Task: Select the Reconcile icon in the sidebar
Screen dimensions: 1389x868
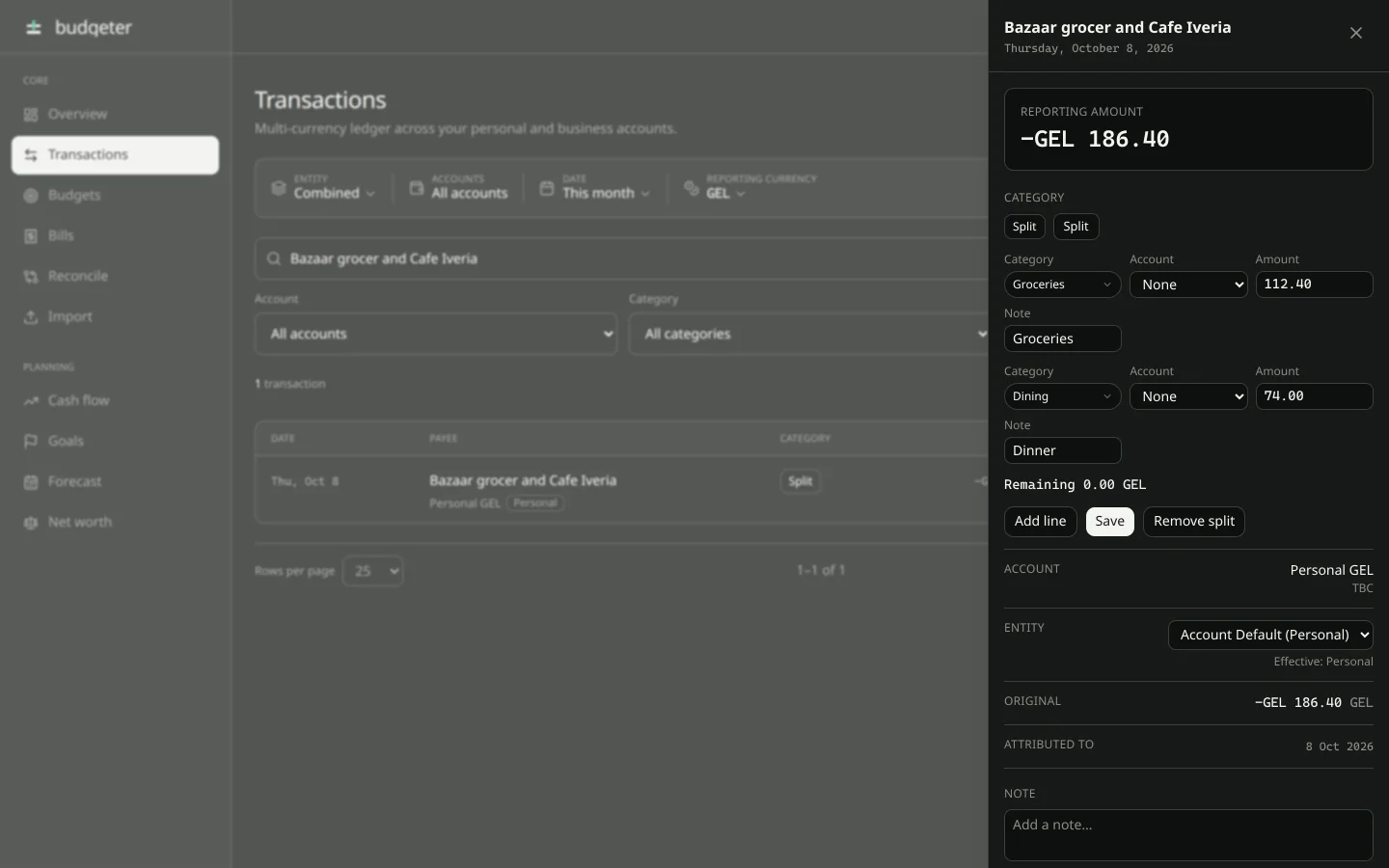Action: 31,276
